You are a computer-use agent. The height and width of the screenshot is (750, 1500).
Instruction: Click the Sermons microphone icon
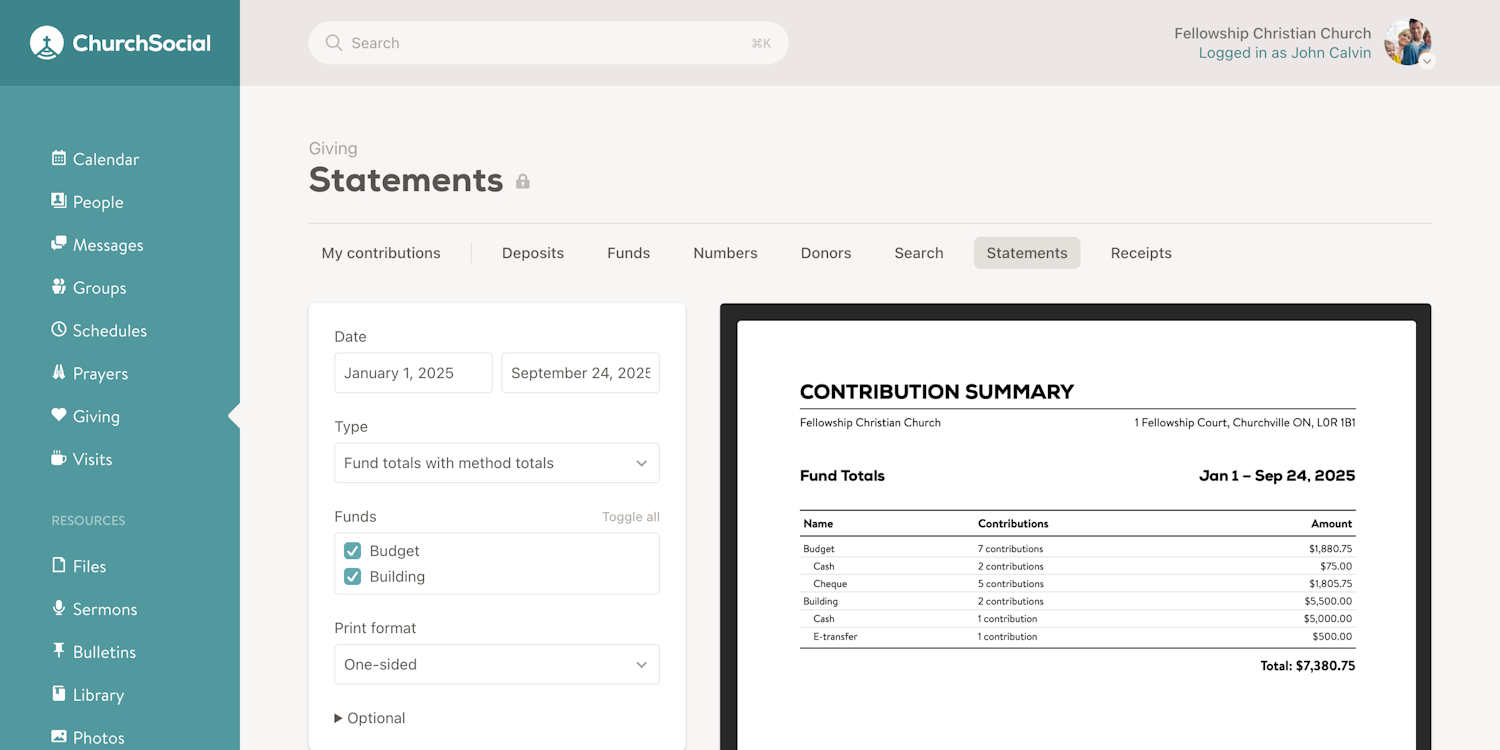[x=59, y=608]
